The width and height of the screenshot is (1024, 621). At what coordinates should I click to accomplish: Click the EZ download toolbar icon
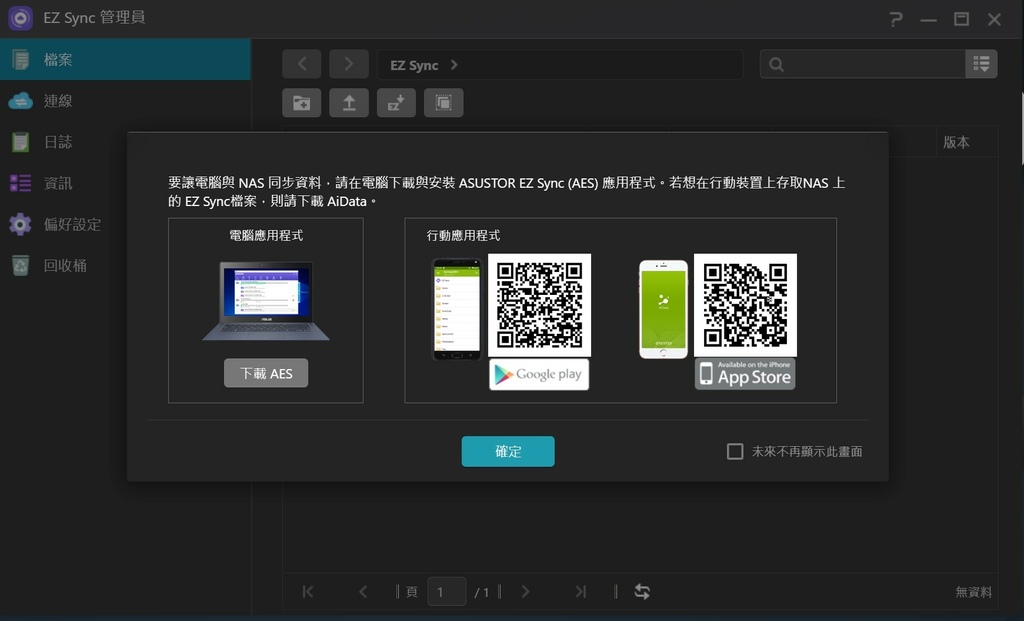(x=396, y=103)
